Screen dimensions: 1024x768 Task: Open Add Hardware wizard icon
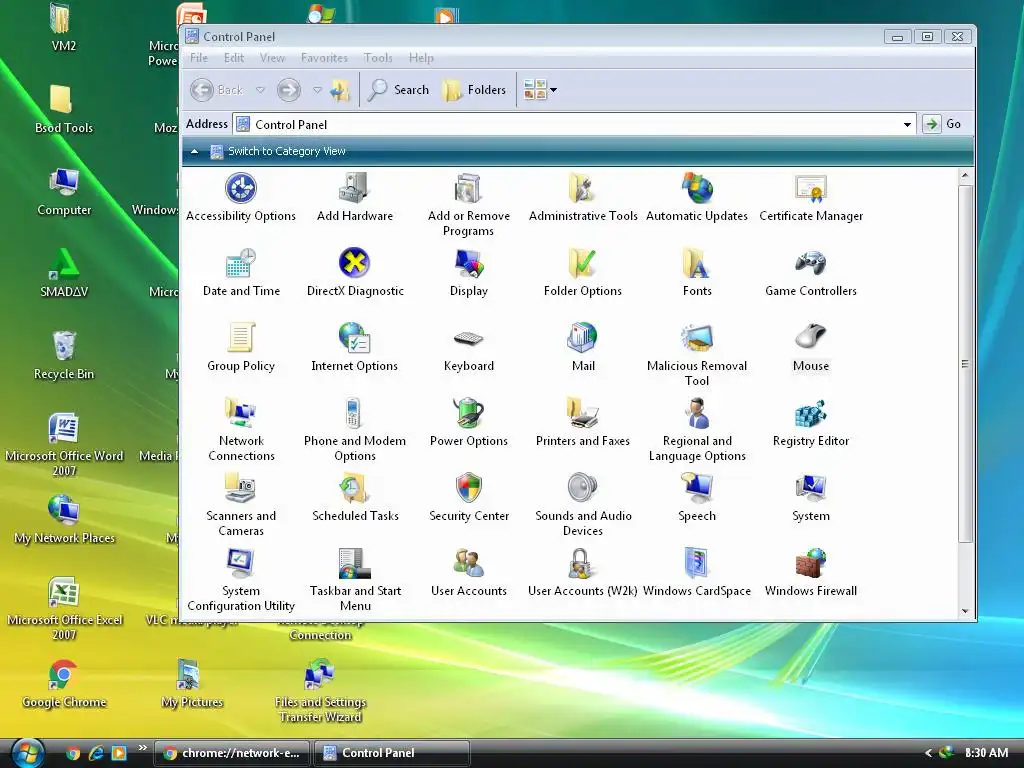pyautogui.click(x=355, y=188)
